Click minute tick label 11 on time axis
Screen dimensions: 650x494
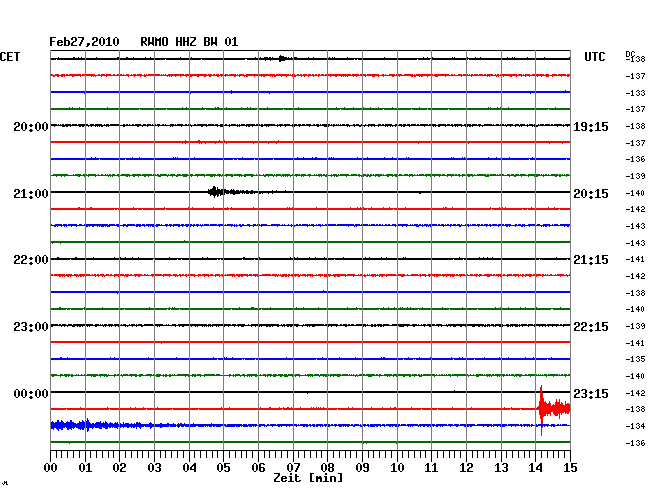coord(431,468)
